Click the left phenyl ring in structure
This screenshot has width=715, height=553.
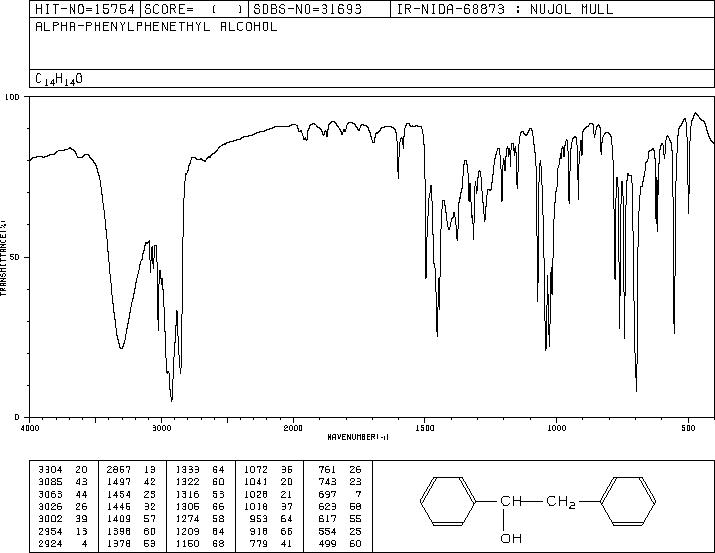pyautogui.click(x=448, y=501)
